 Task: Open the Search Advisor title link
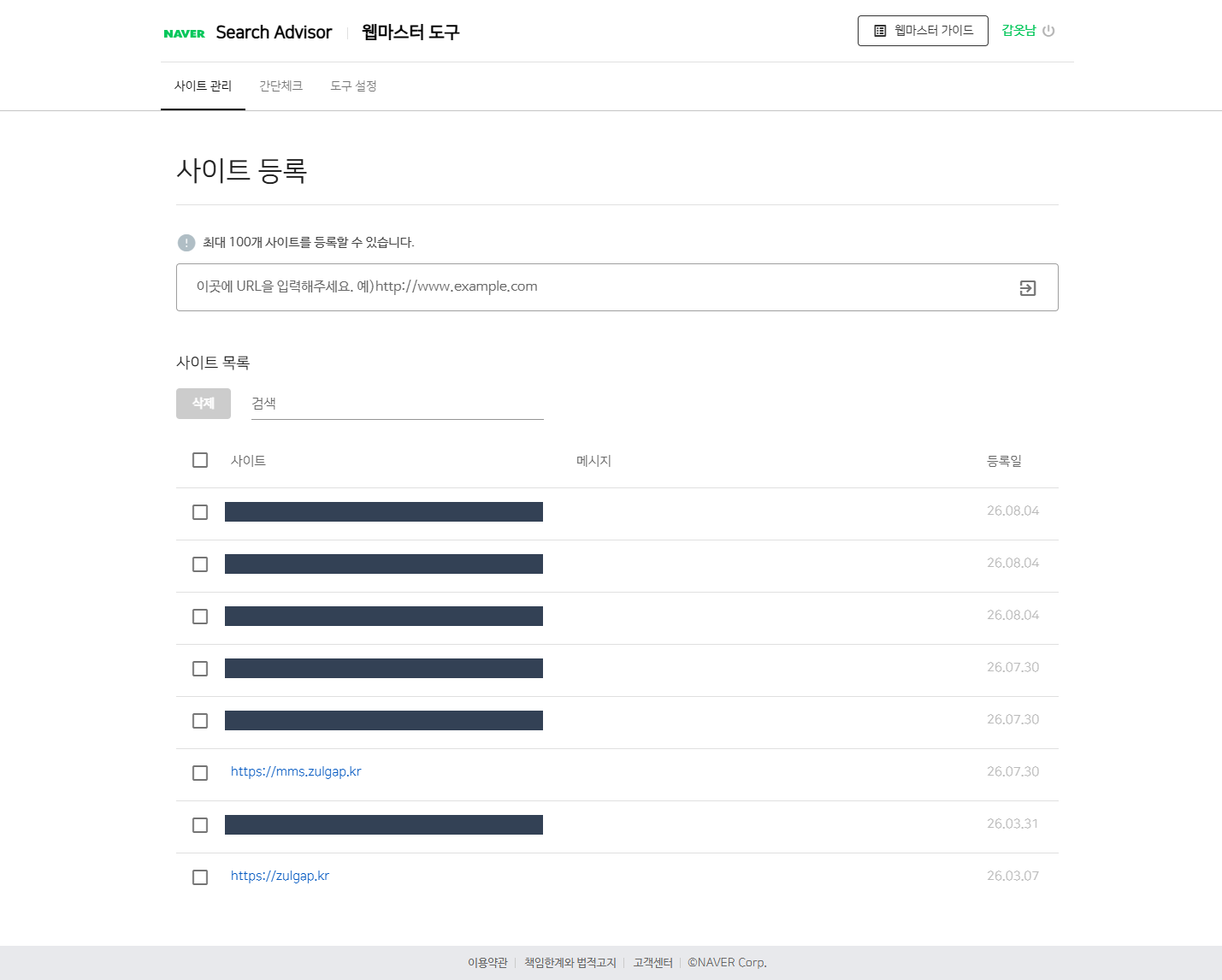click(274, 32)
